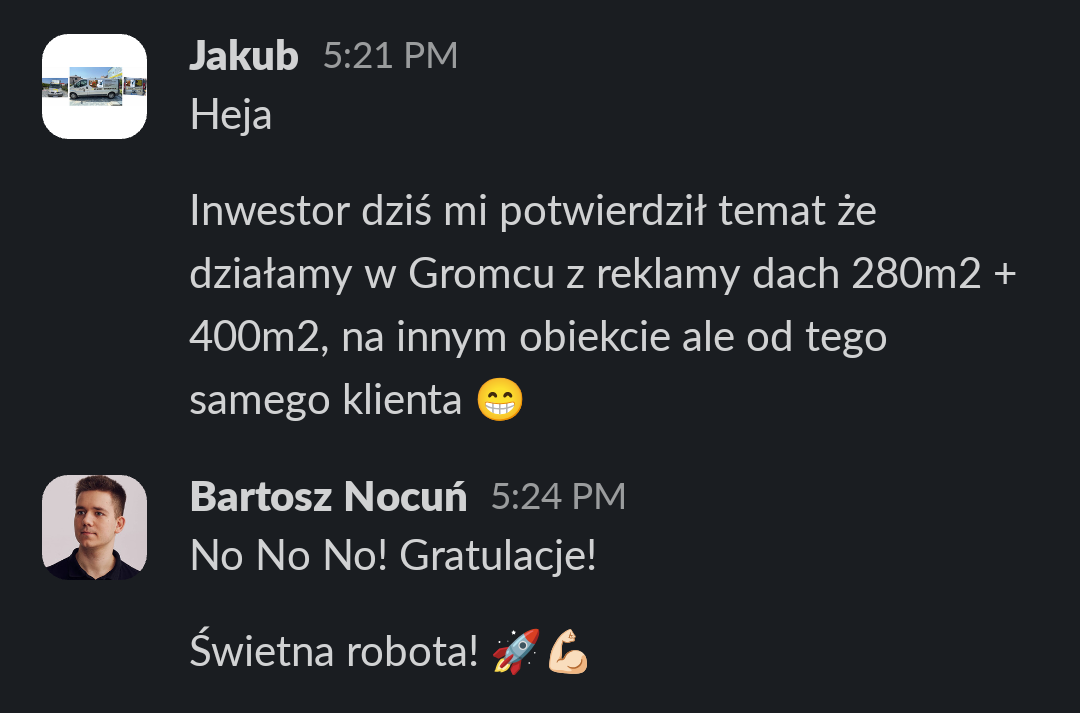The height and width of the screenshot is (713, 1080).
Task: Open Bartosz Nocuń's profile photo
Action: (x=94, y=527)
